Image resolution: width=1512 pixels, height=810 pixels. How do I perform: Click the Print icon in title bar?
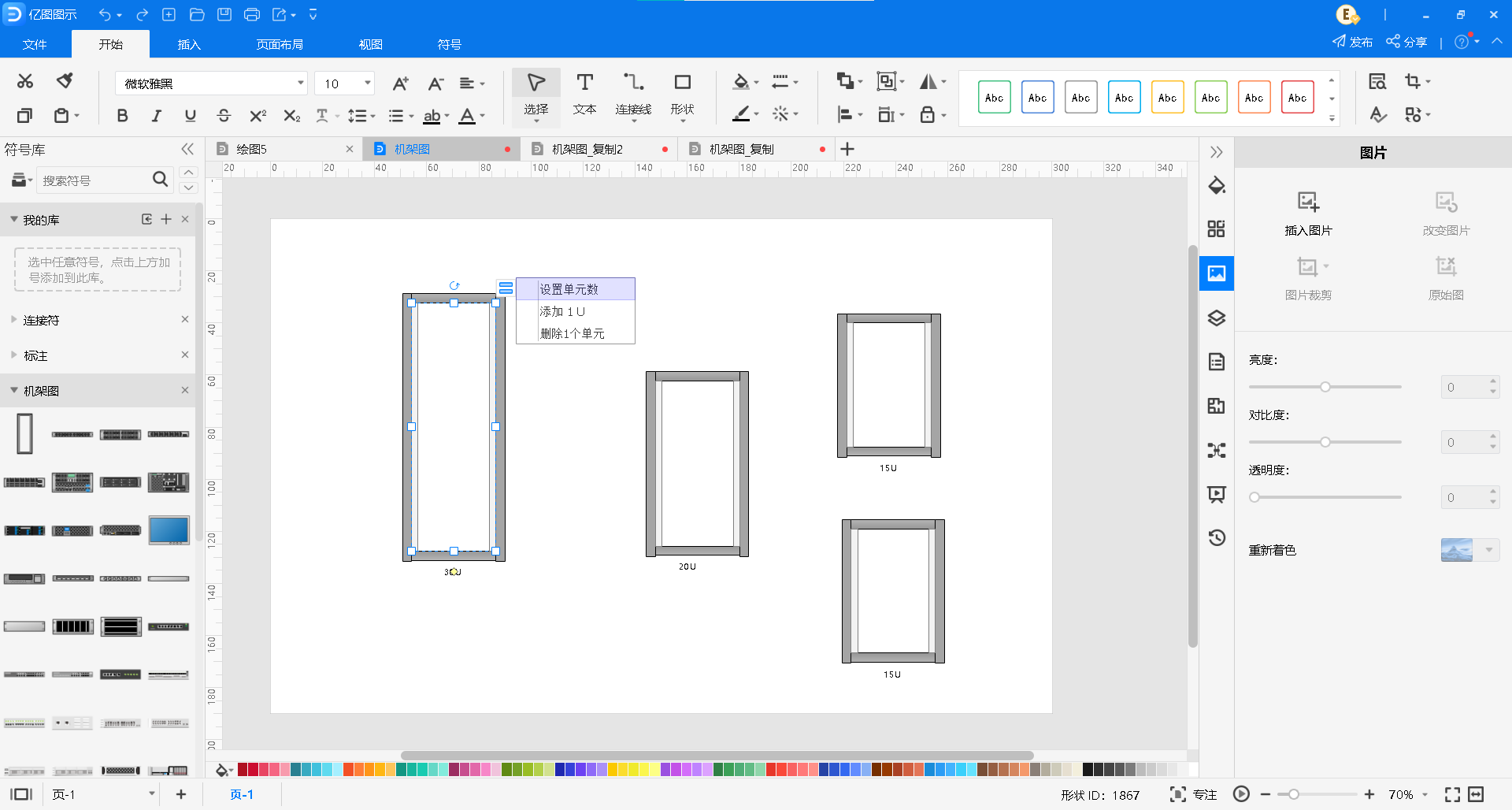coord(252,15)
